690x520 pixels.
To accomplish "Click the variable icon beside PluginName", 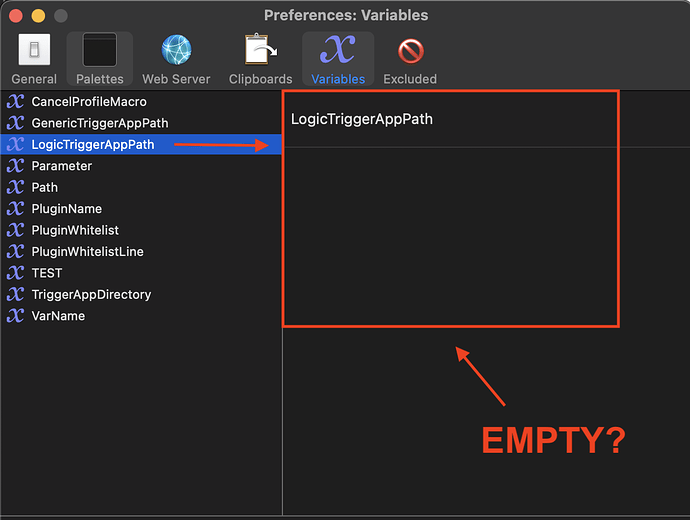I will [x=15, y=209].
